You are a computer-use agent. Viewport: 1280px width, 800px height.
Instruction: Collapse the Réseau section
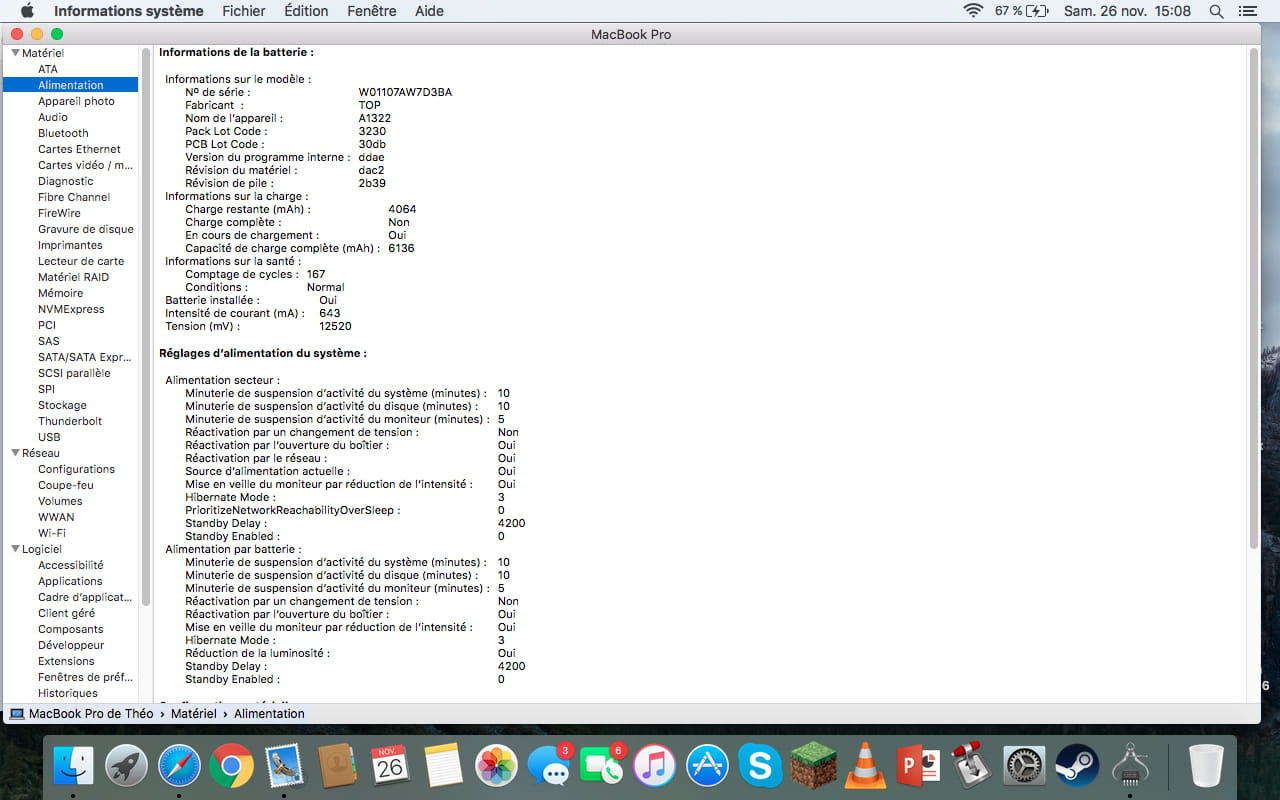tap(16, 453)
